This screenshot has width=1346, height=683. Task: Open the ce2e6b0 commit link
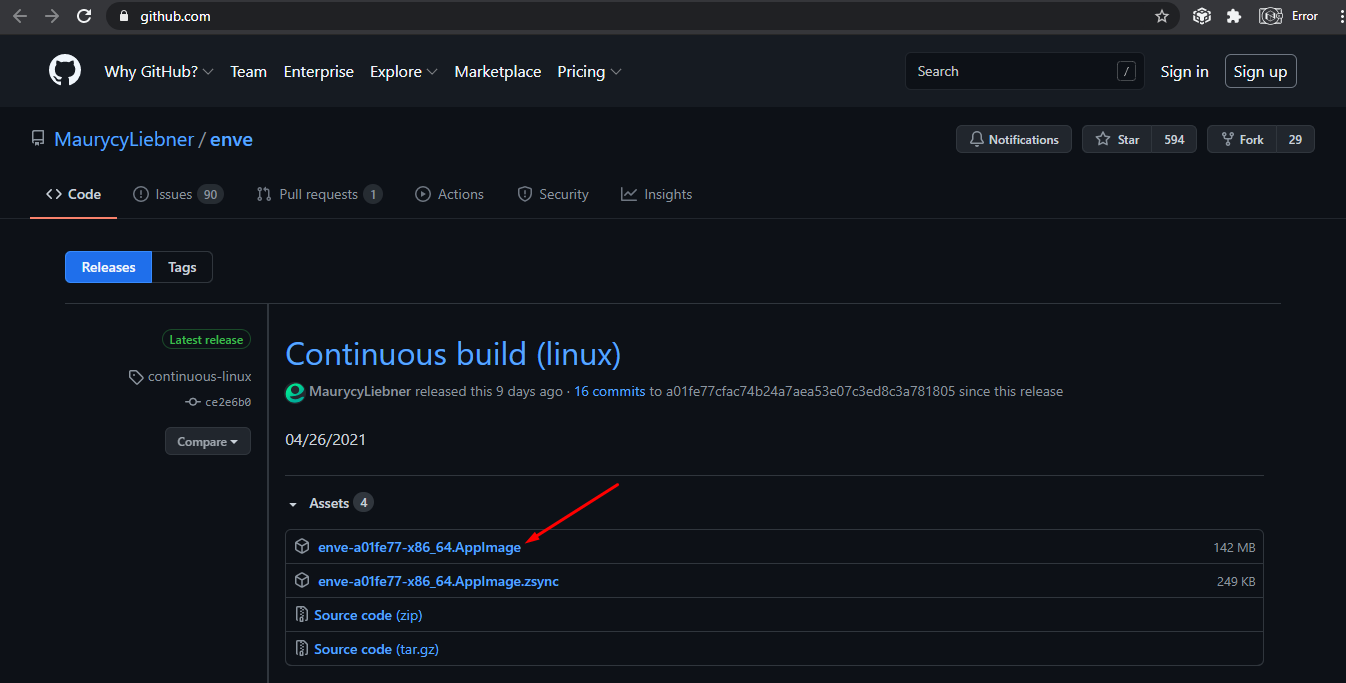click(x=228, y=402)
